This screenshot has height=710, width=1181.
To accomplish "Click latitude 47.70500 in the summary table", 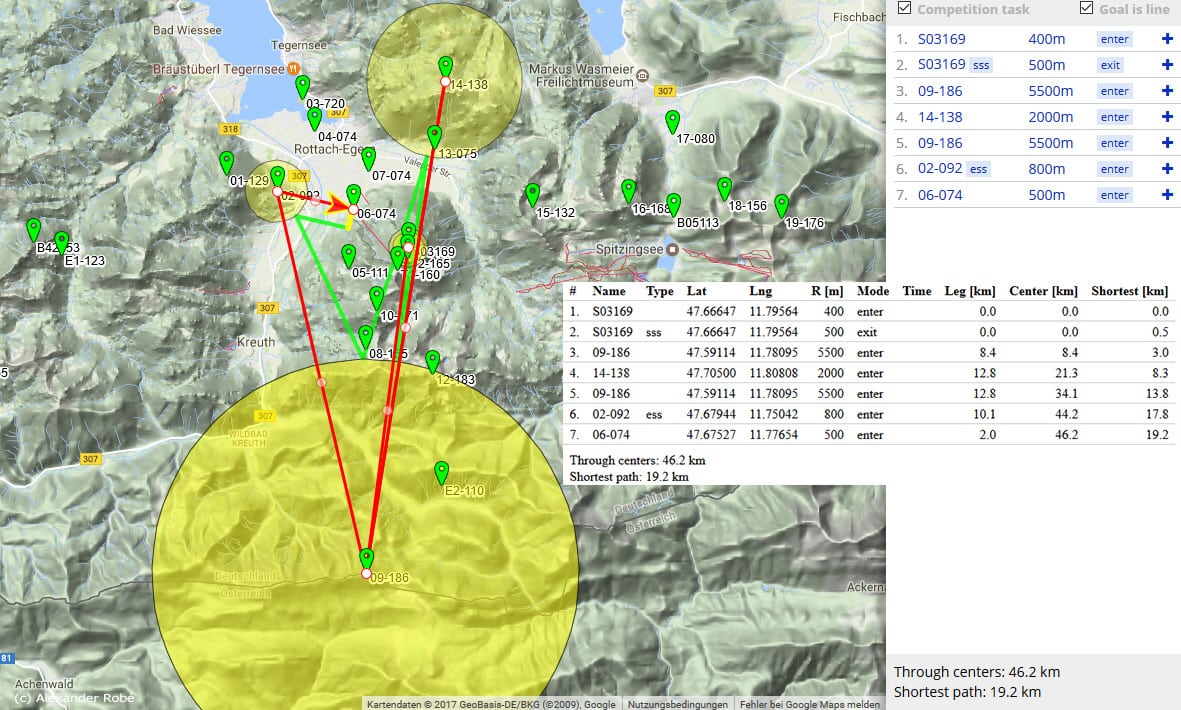I will click(711, 373).
